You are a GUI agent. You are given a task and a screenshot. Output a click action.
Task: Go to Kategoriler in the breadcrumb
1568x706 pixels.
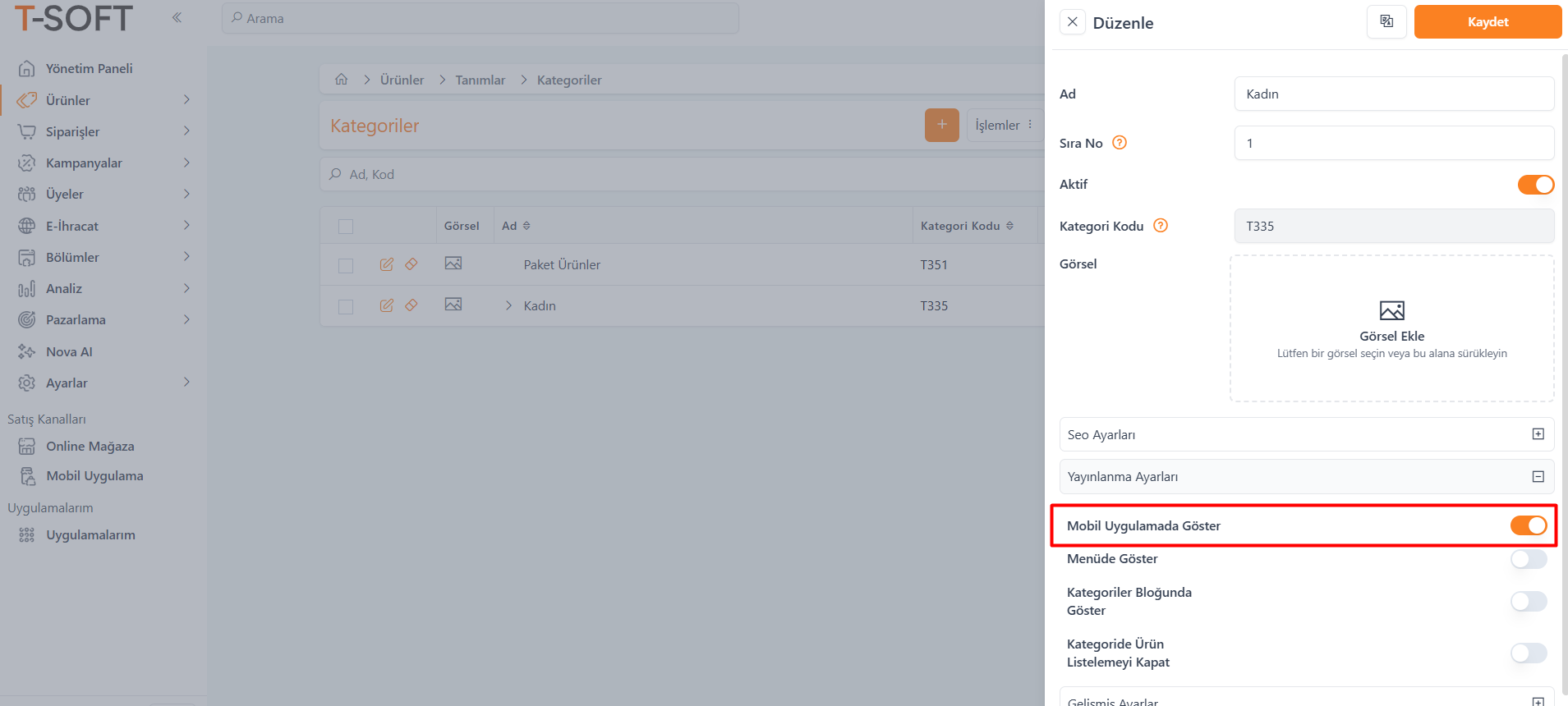569,80
